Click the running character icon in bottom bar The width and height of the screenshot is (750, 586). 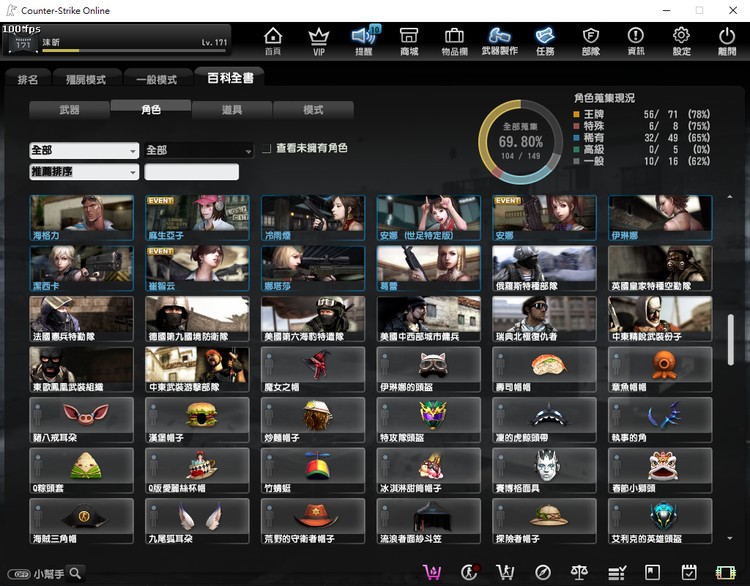point(470,572)
